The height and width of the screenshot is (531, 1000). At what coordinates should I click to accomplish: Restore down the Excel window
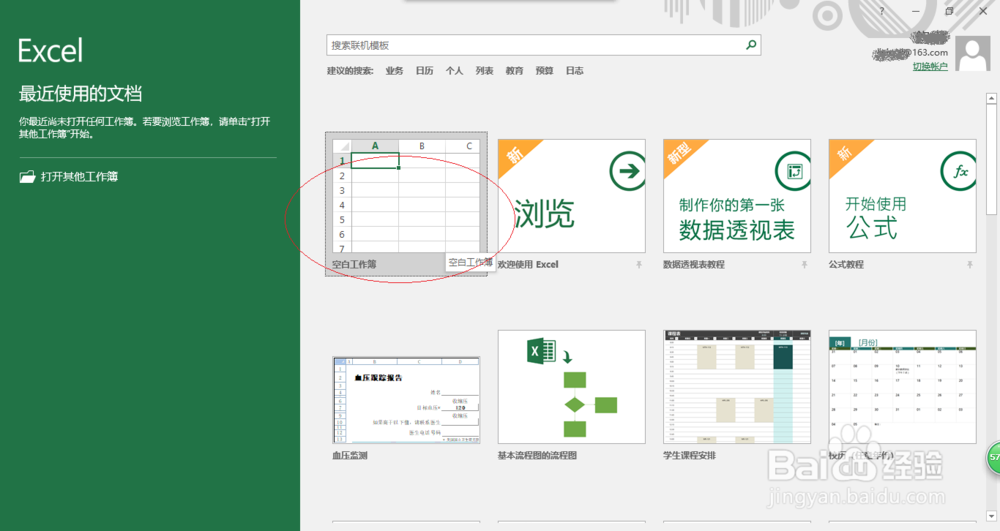pos(949,11)
